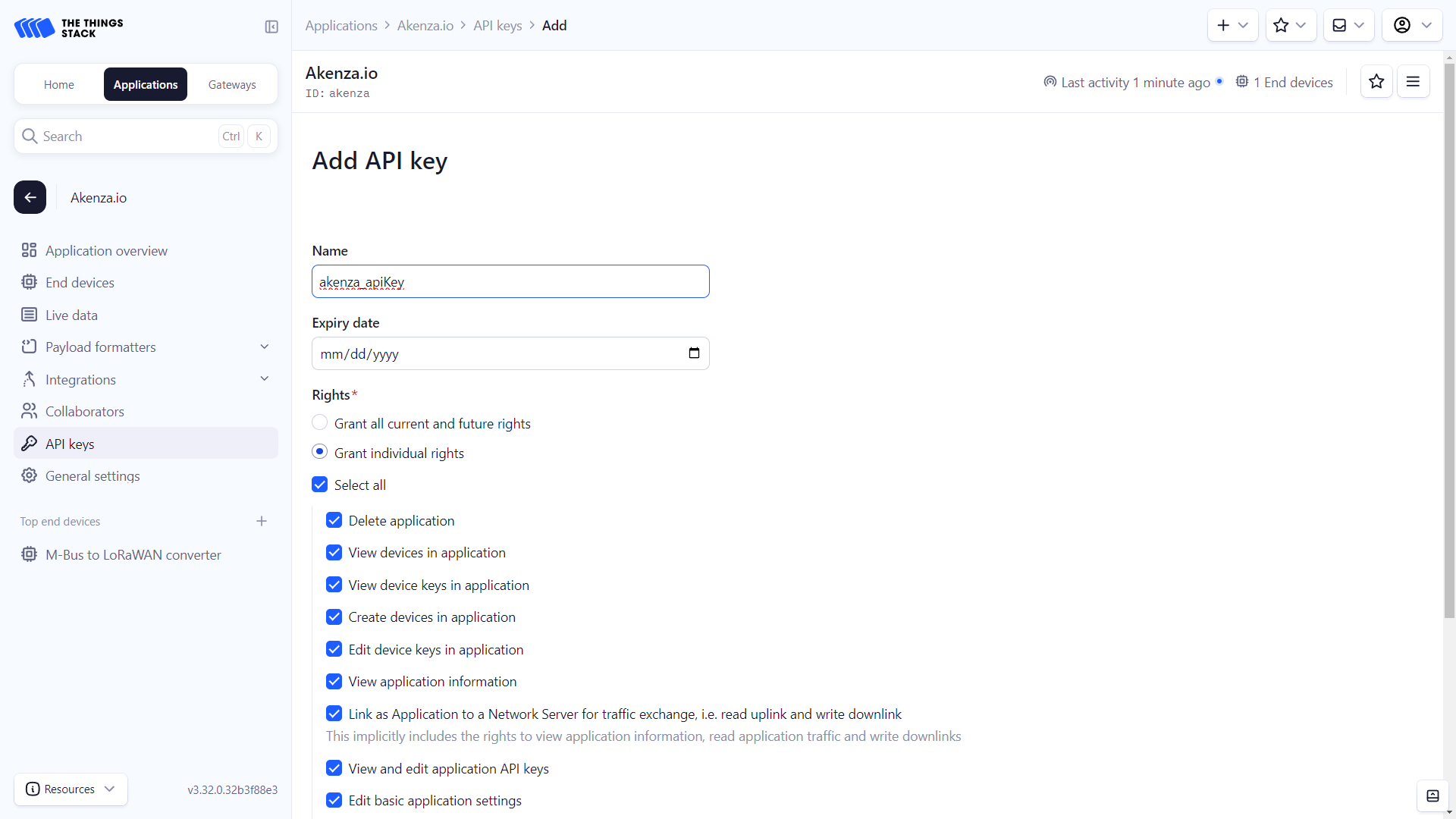This screenshot has height=819, width=1456.
Task: Open the user account dropdown
Action: pyautogui.click(x=1411, y=25)
